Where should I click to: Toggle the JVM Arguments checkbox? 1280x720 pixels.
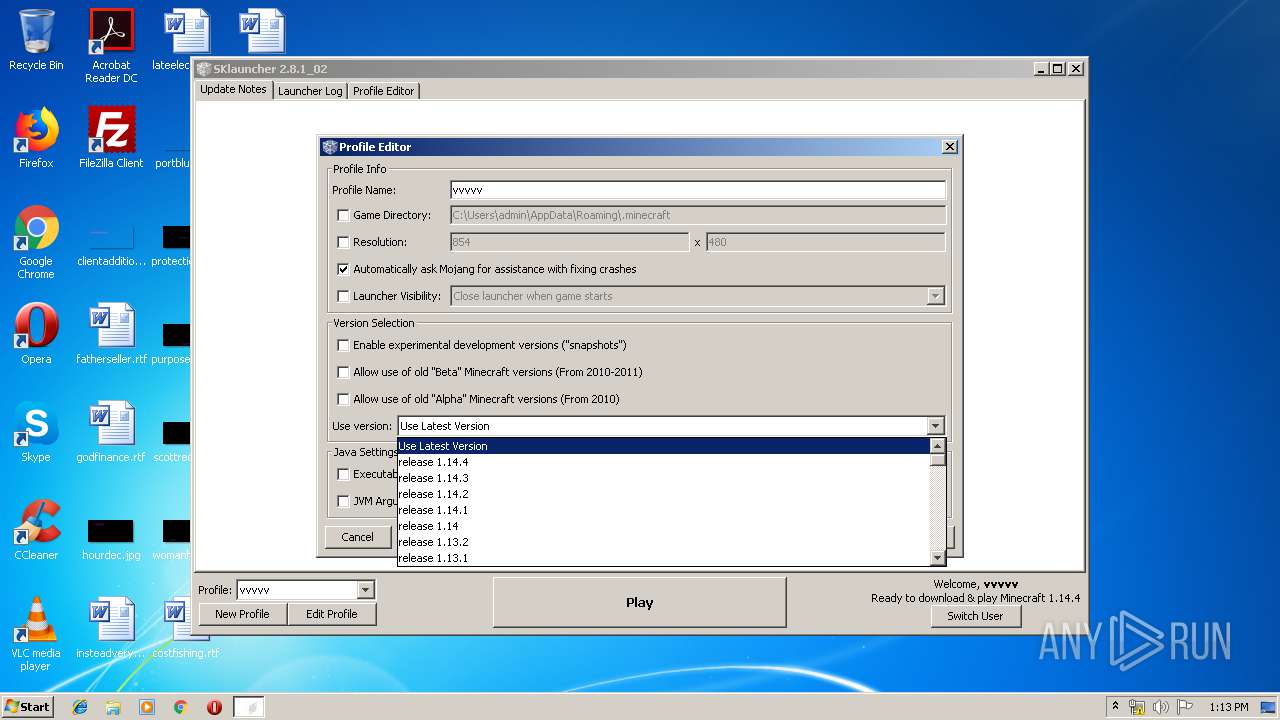click(343, 501)
